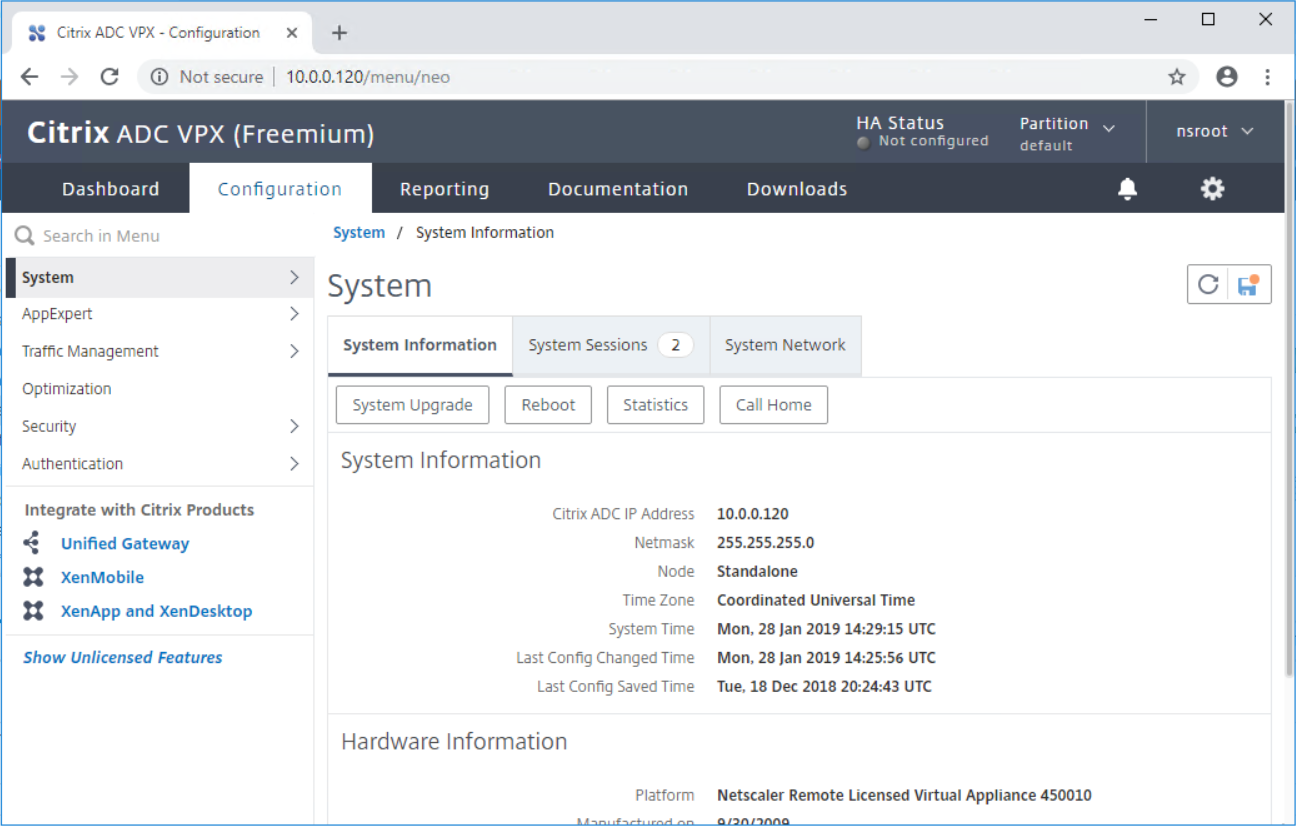Viewport: 1296px width, 826px height.
Task: Click Show Unlicensed Features link
Action: coord(123,657)
